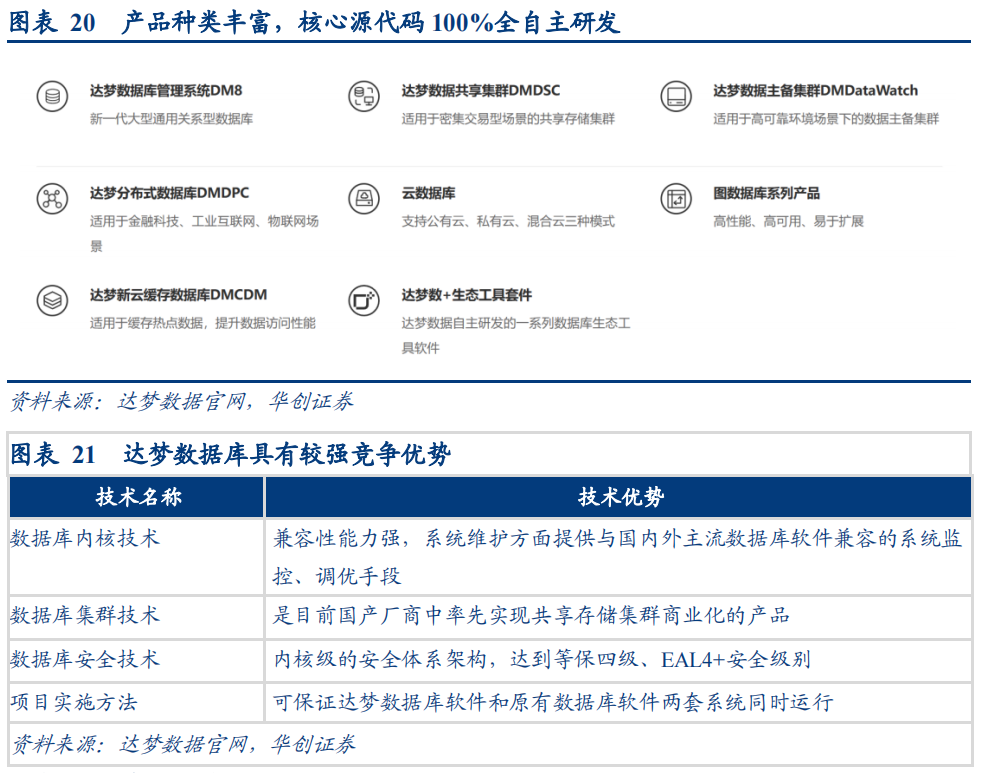This screenshot has width=981, height=773.
Task: Select description 高性能、高可用、易于扩展
Action: [788, 221]
